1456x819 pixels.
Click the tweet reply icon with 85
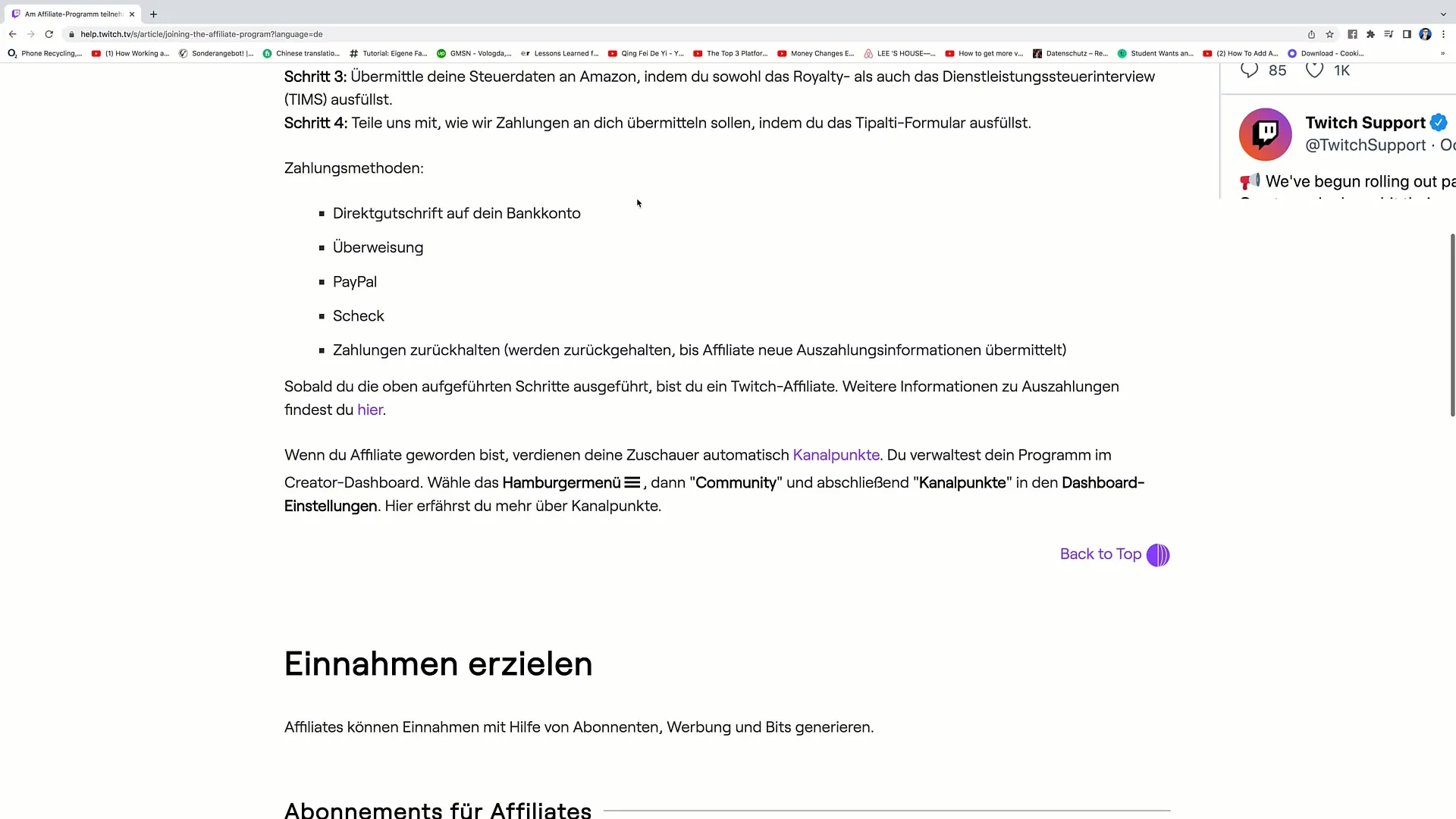point(1250,70)
